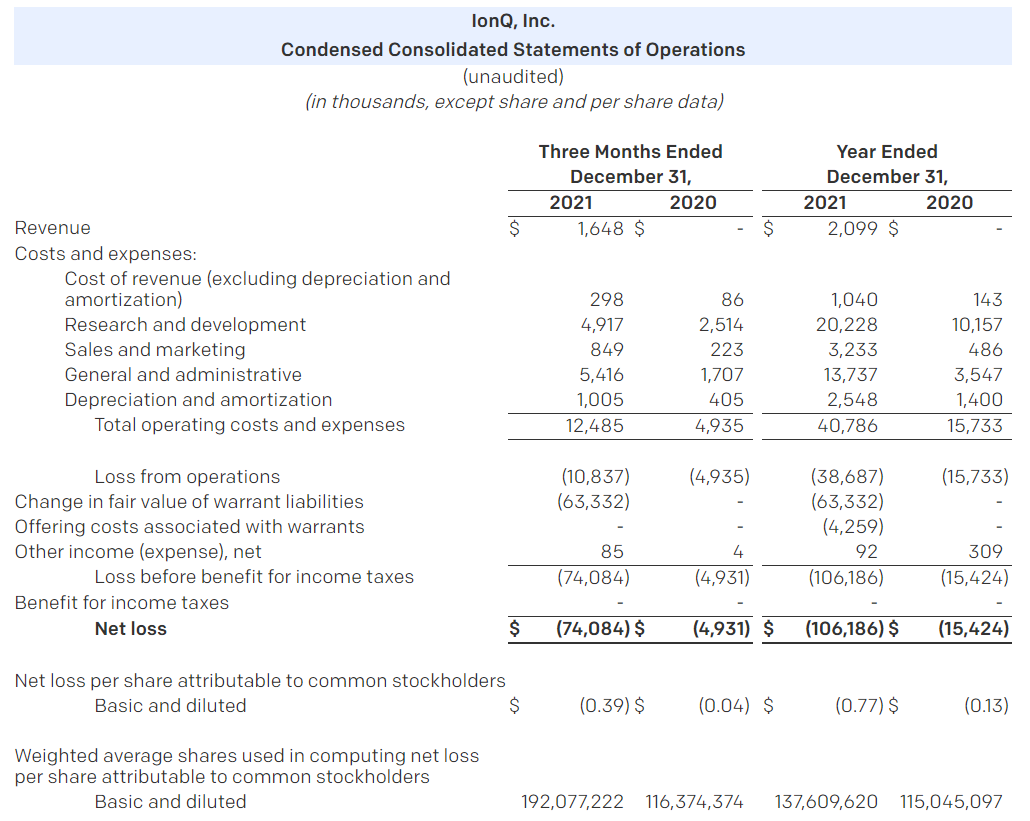Image resolution: width=1030 pixels, height=821 pixels.
Task: Select the General and administrative value "3,547"
Action: point(979,374)
